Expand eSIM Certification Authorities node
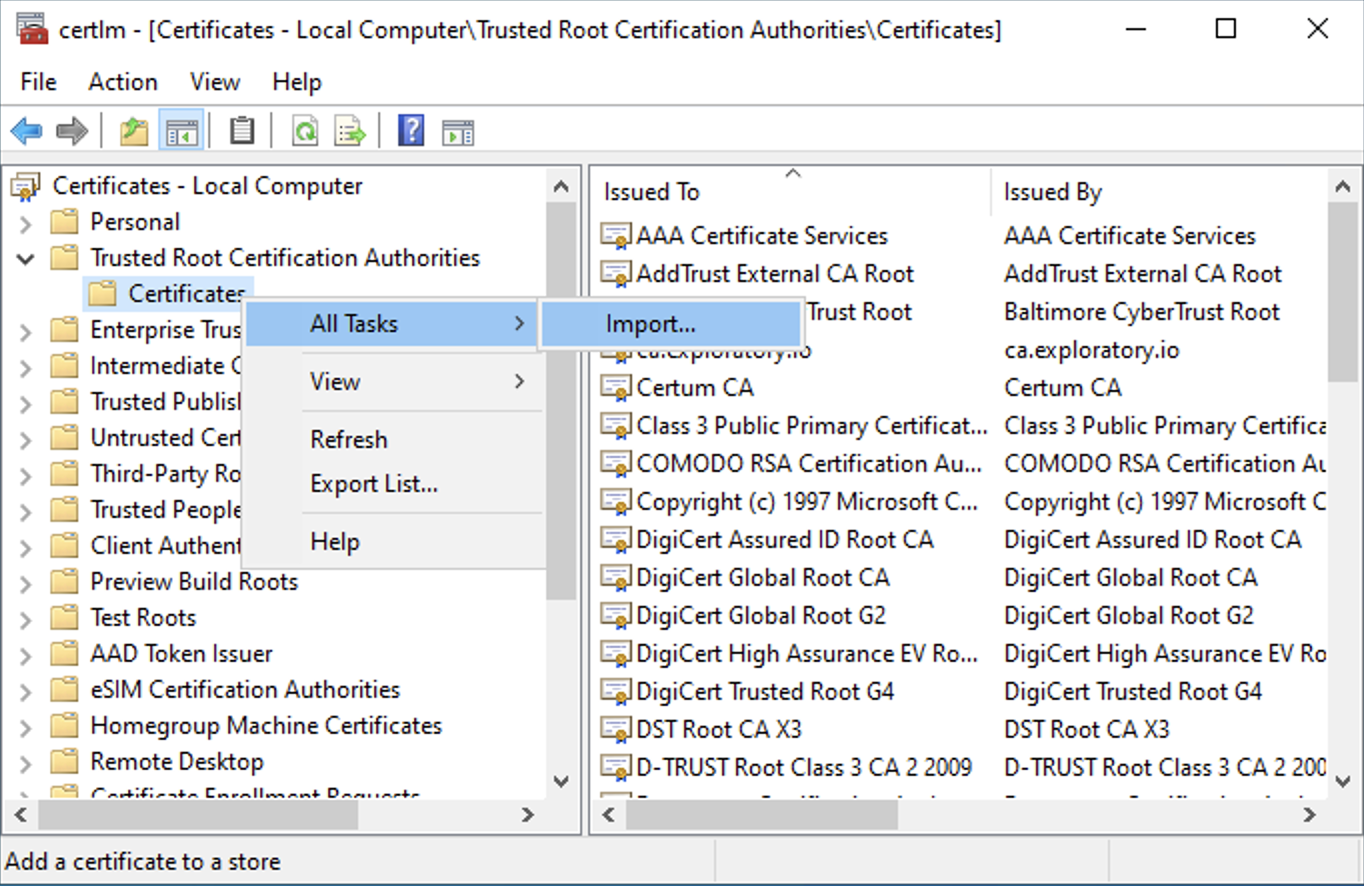This screenshot has width=1364, height=886. 26,690
